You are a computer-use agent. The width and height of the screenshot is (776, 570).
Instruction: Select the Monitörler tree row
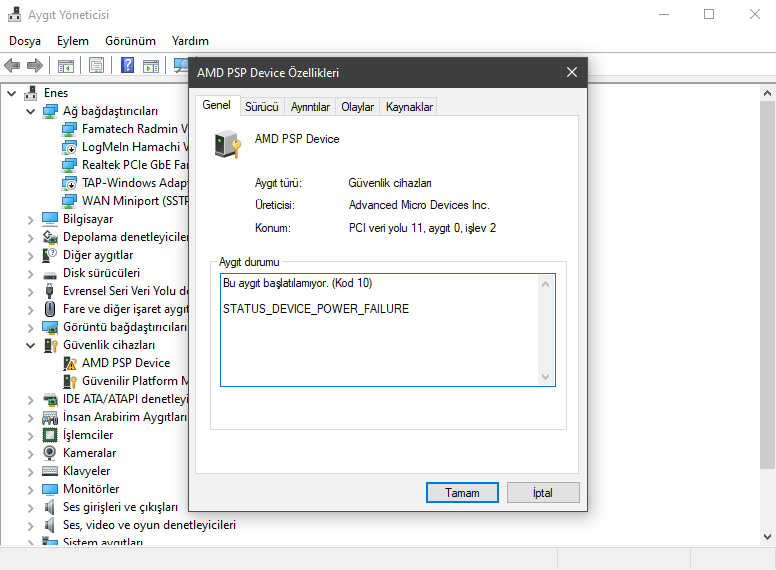[x=91, y=489]
